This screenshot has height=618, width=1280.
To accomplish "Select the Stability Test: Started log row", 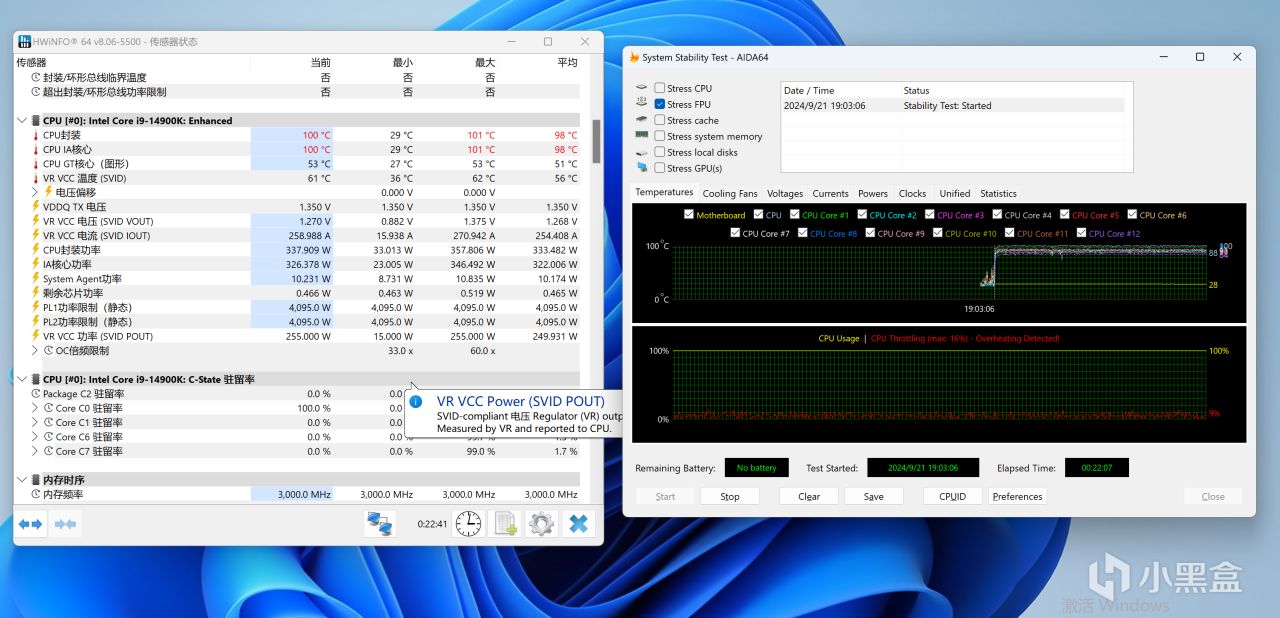I will [x=952, y=105].
